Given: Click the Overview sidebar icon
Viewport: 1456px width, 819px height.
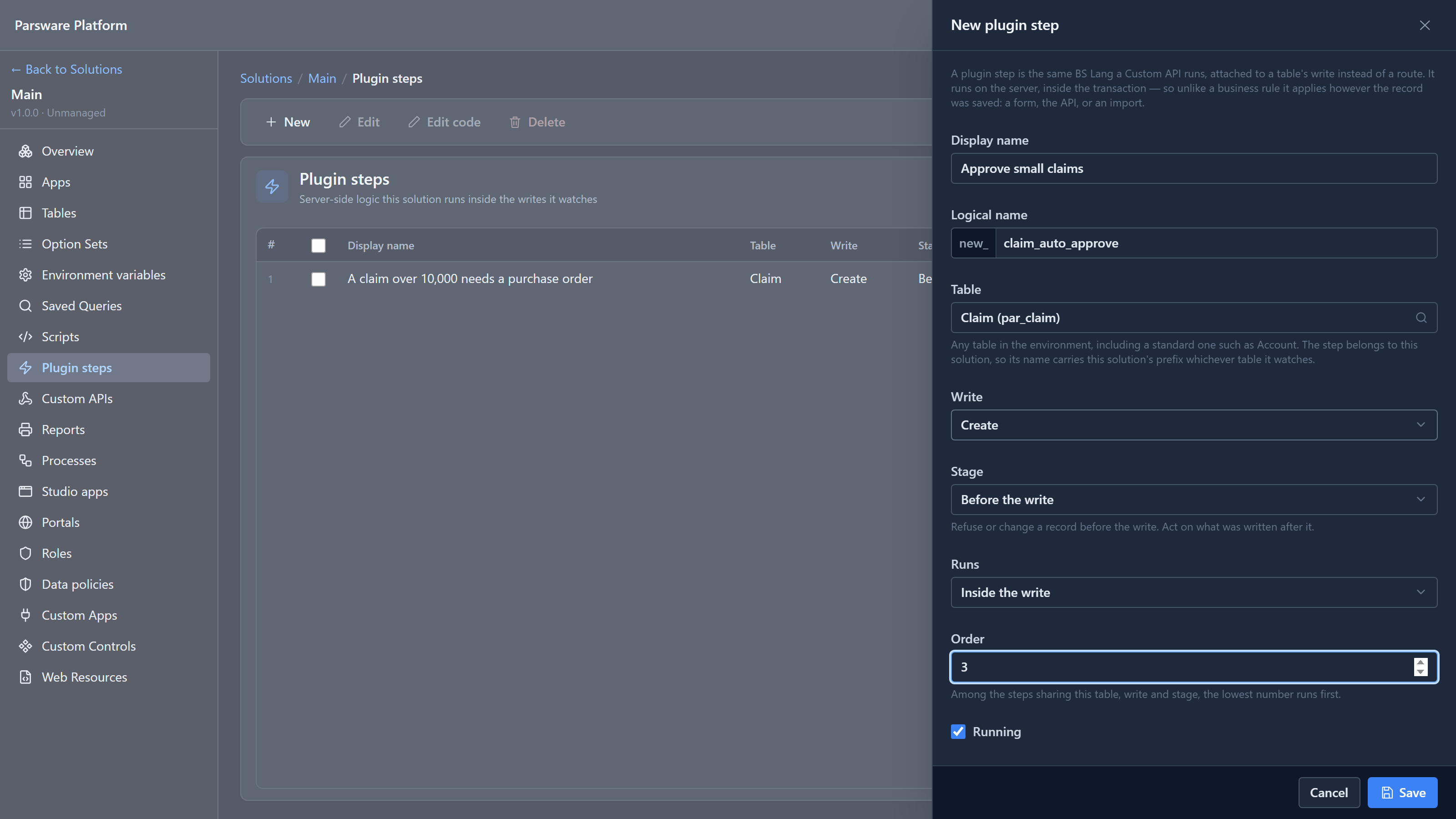Looking at the screenshot, I should (25, 152).
